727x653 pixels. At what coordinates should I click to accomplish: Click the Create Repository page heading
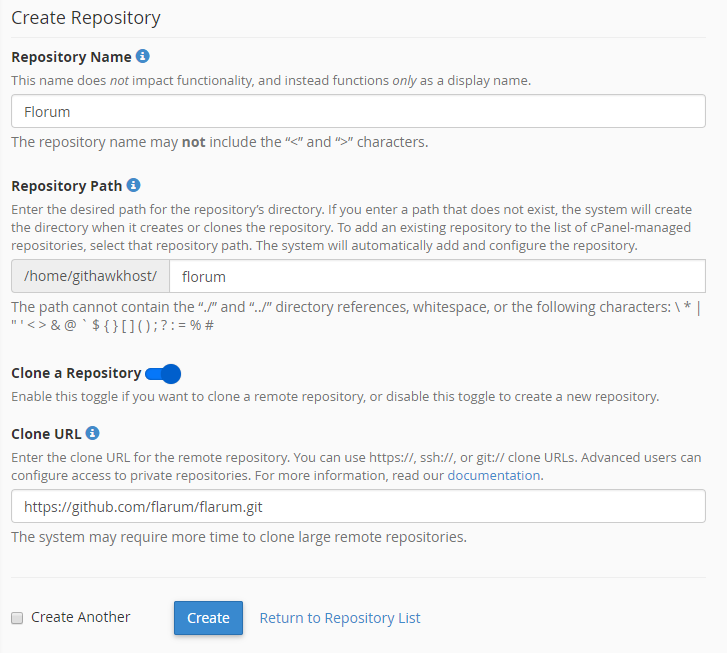point(86,18)
